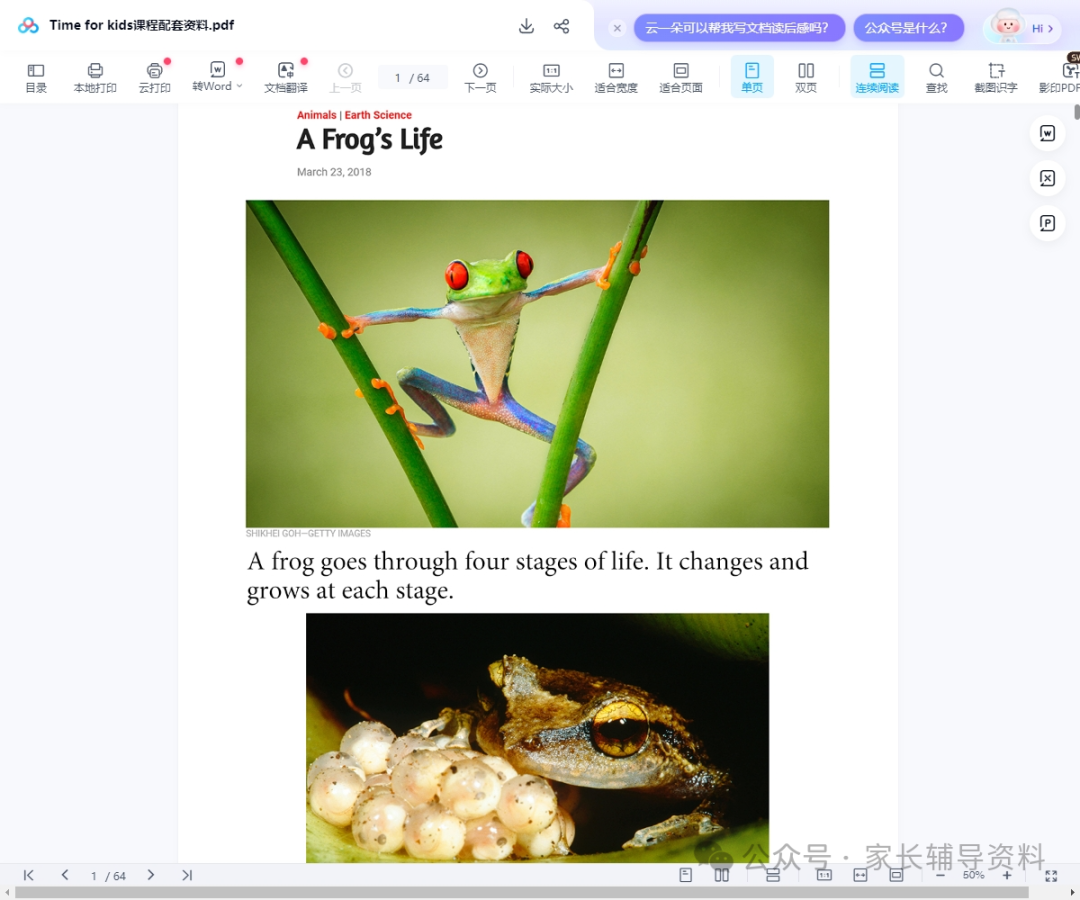
Task: Click the 本地打印 local print icon
Action: coord(95,77)
